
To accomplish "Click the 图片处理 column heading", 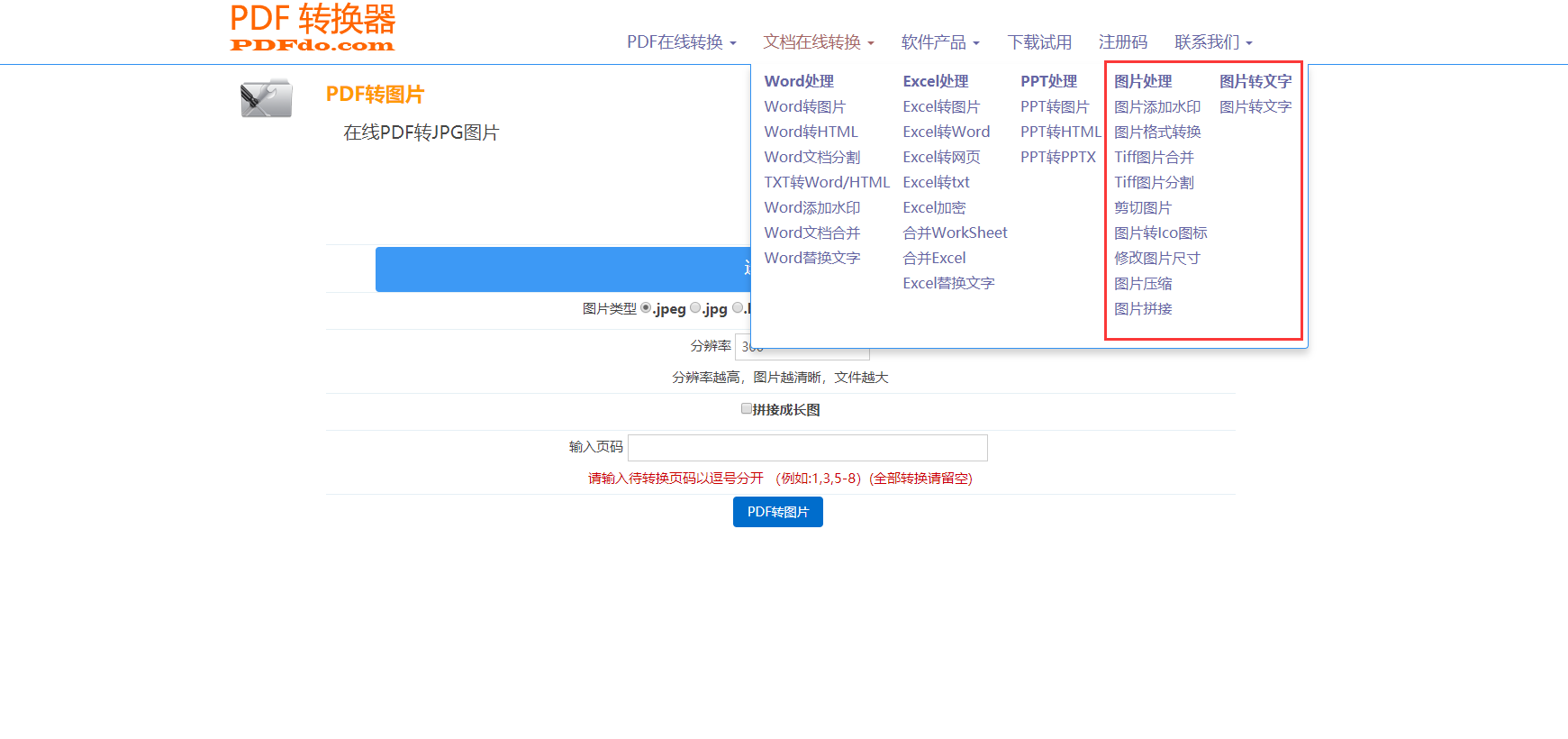I will tap(1143, 81).
